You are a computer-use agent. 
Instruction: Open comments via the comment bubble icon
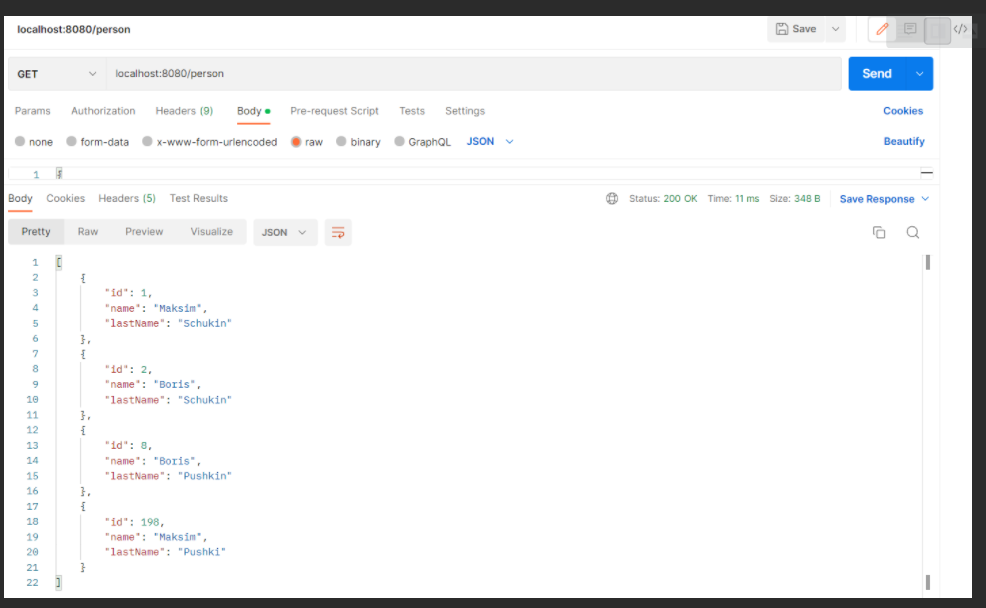[910, 29]
